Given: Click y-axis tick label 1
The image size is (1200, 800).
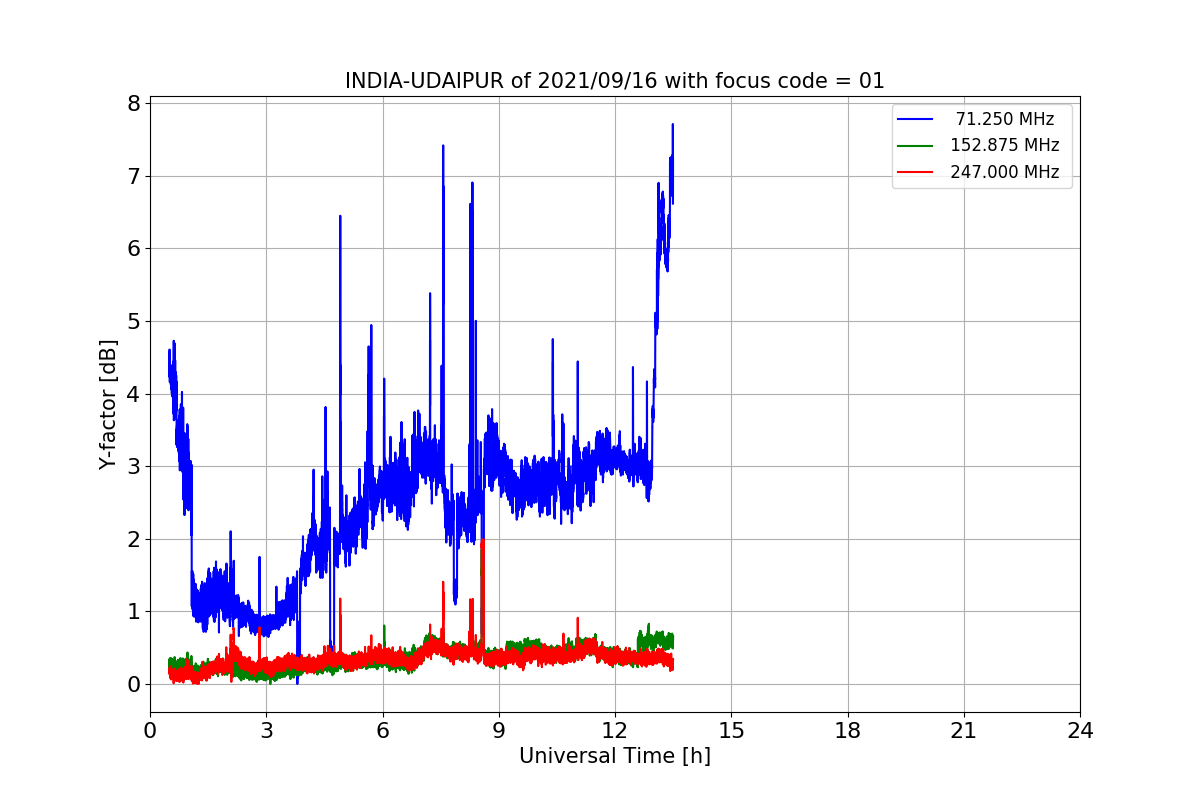Looking at the screenshot, I should pyautogui.click(x=132, y=612).
